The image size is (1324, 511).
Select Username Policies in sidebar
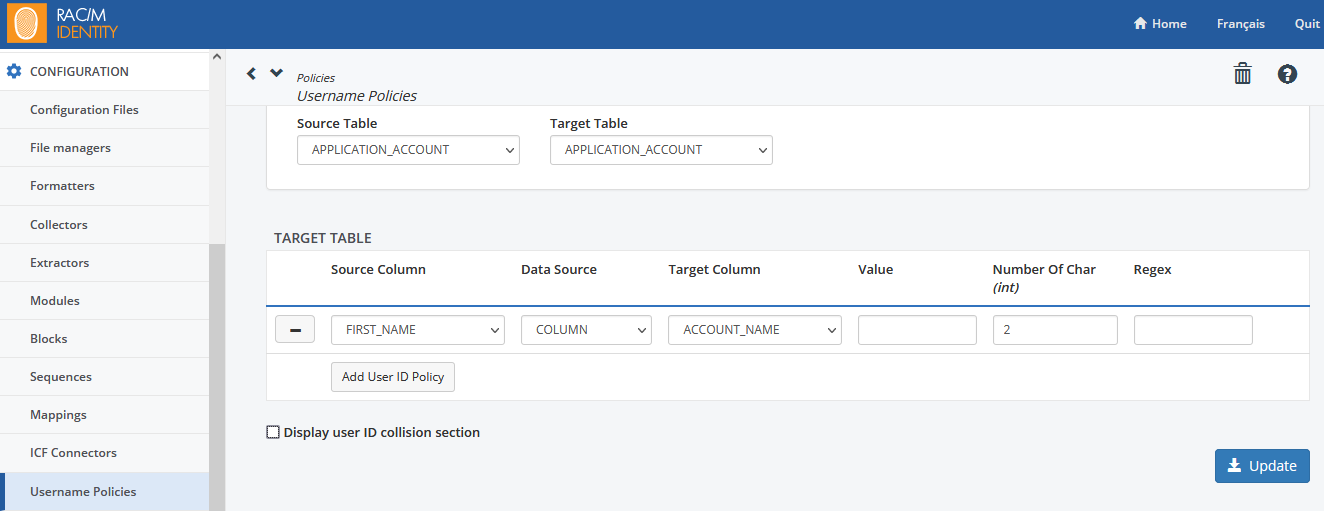(104, 492)
